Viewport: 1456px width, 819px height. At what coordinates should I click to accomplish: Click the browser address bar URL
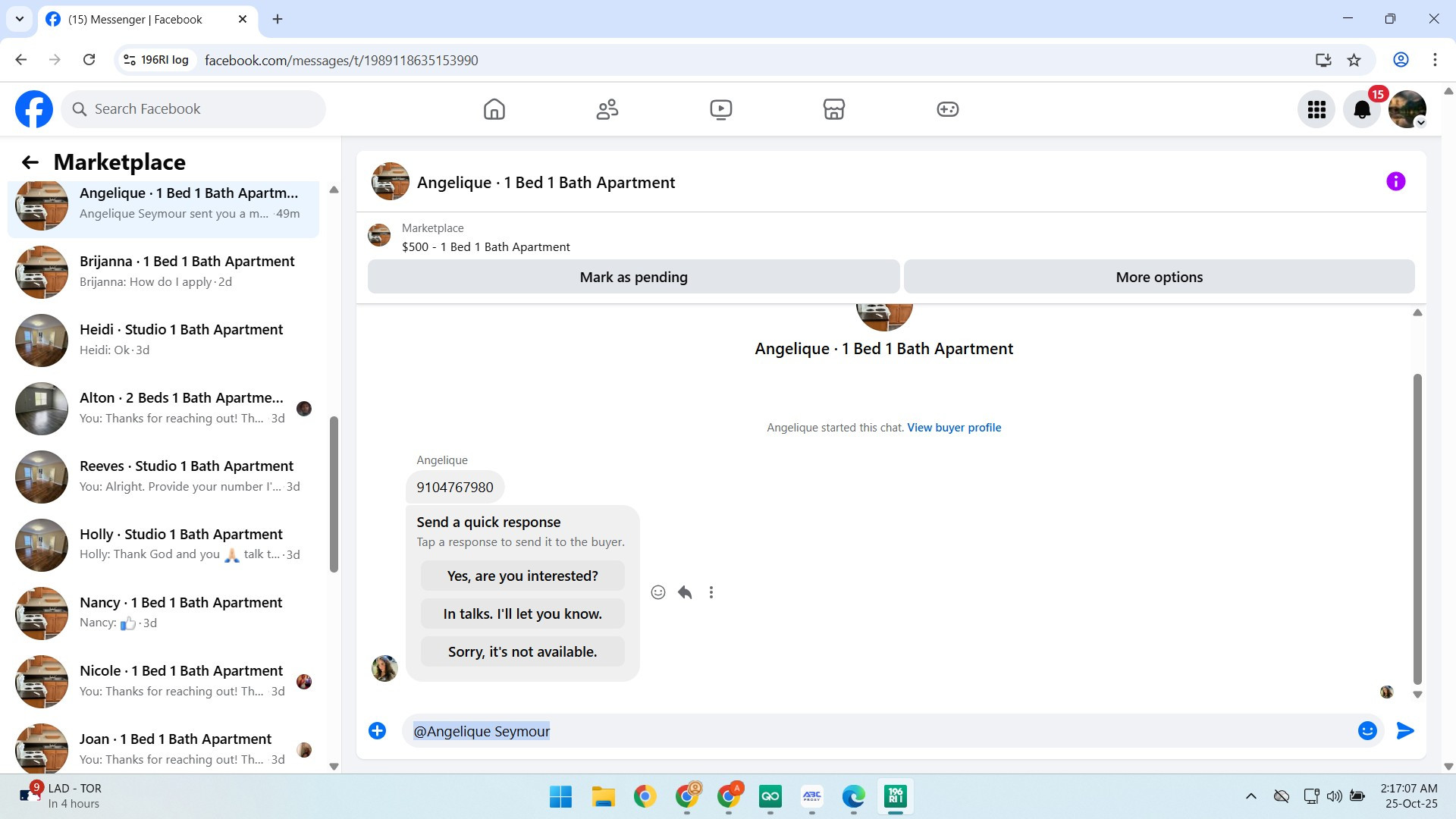tap(341, 60)
